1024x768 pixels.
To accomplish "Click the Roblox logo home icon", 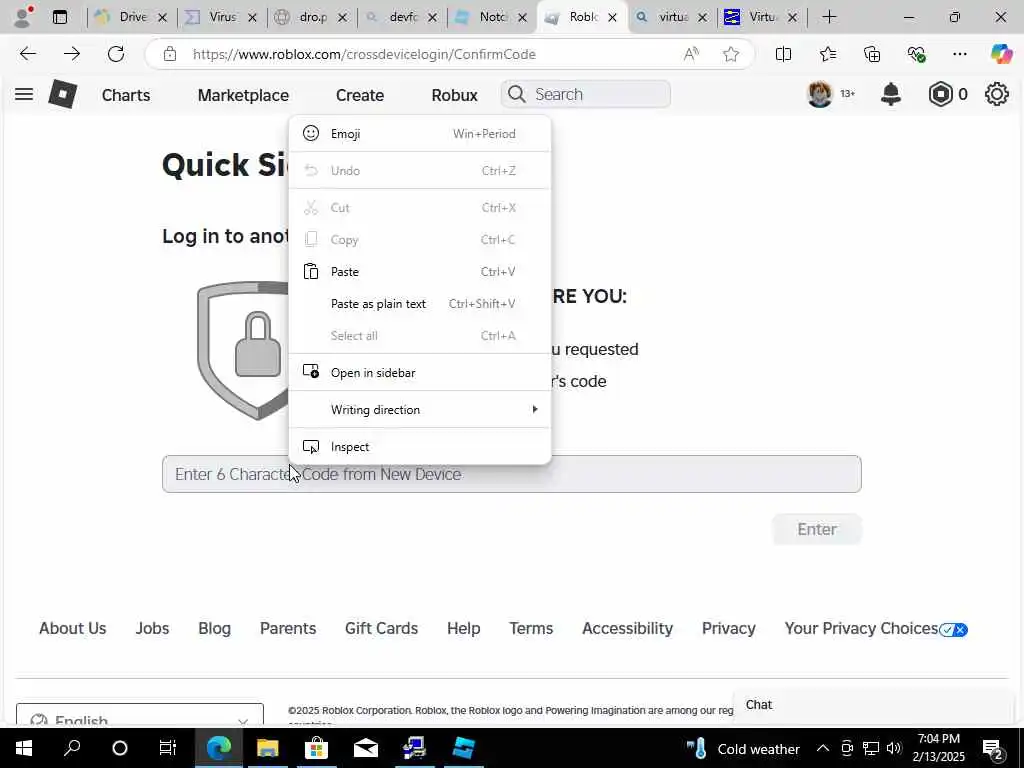I will point(63,95).
